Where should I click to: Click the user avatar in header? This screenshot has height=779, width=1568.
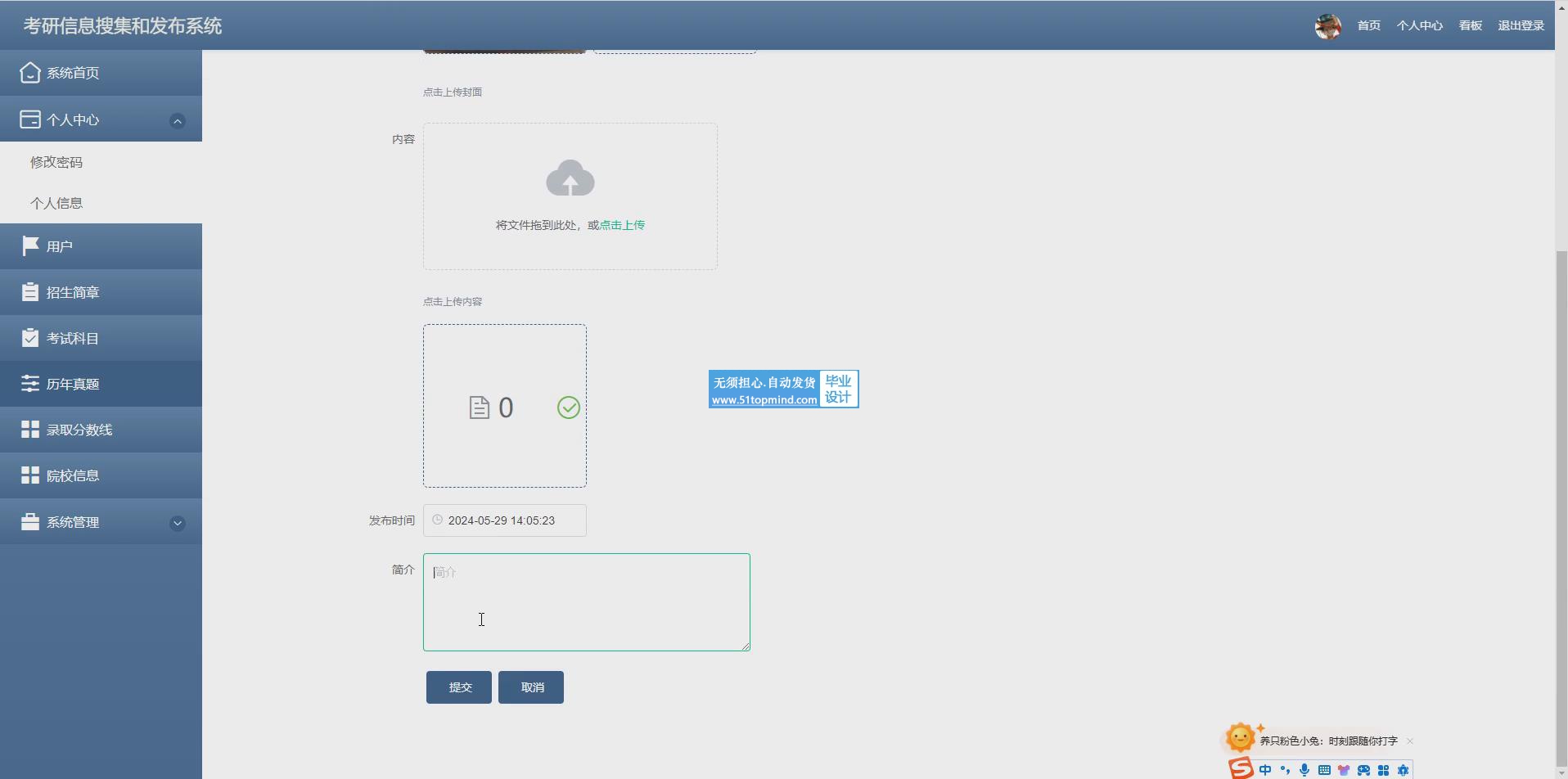click(x=1327, y=26)
